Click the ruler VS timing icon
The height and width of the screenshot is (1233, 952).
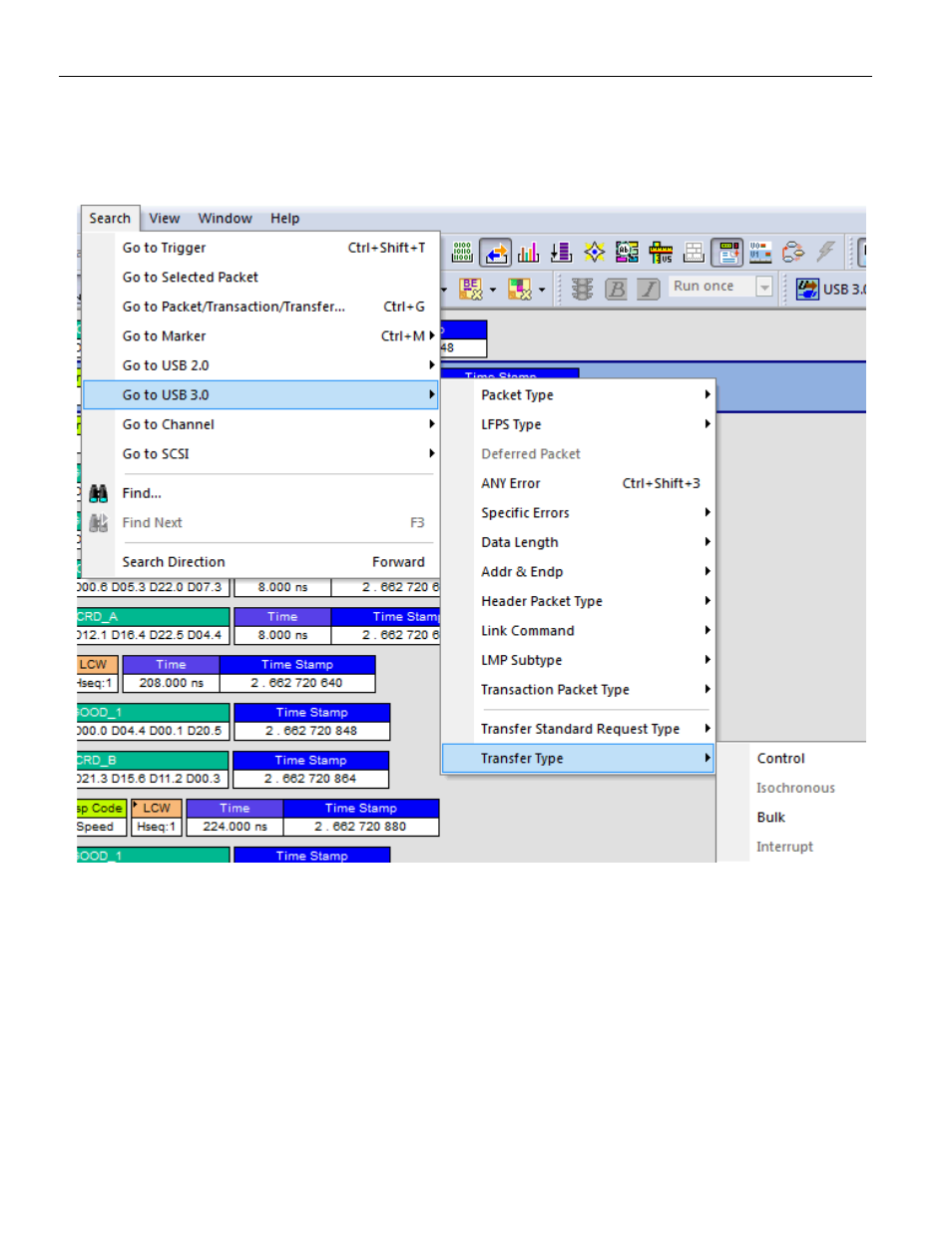point(661,252)
